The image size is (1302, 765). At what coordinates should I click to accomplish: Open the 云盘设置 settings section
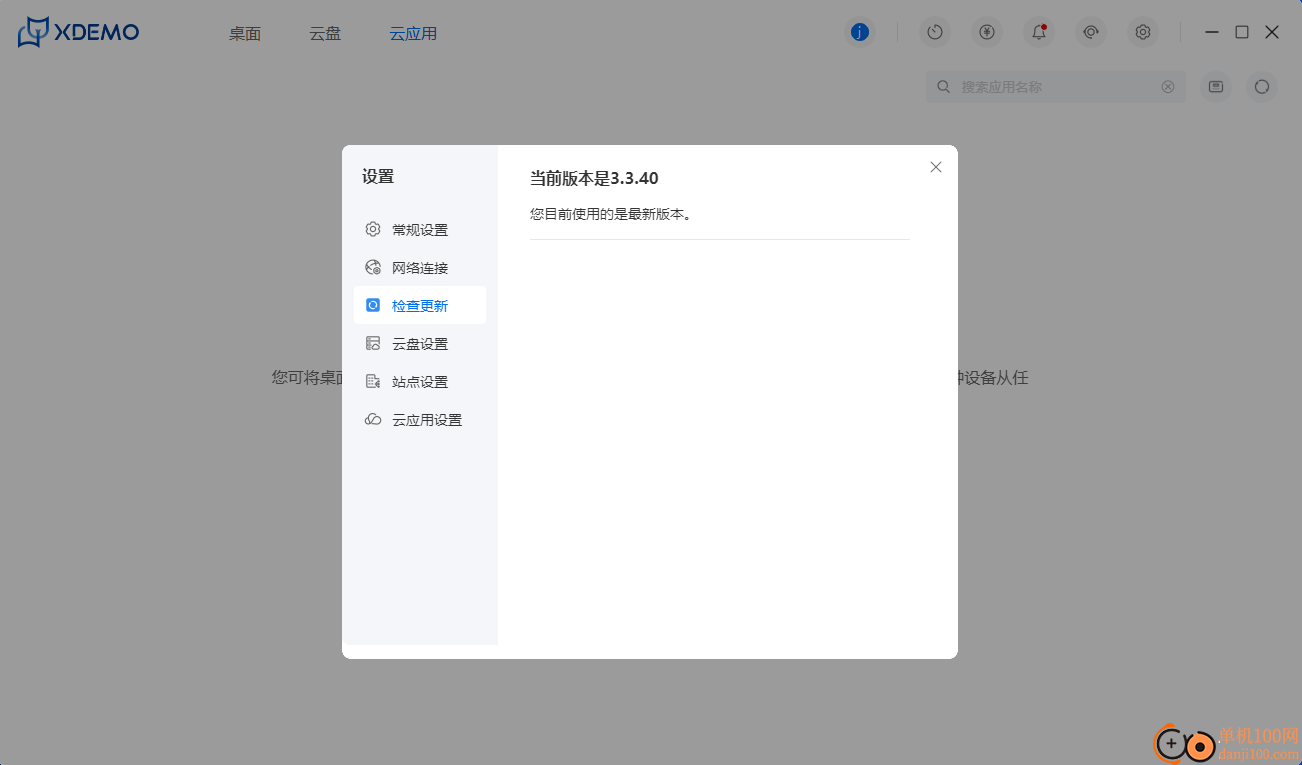(420, 344)
